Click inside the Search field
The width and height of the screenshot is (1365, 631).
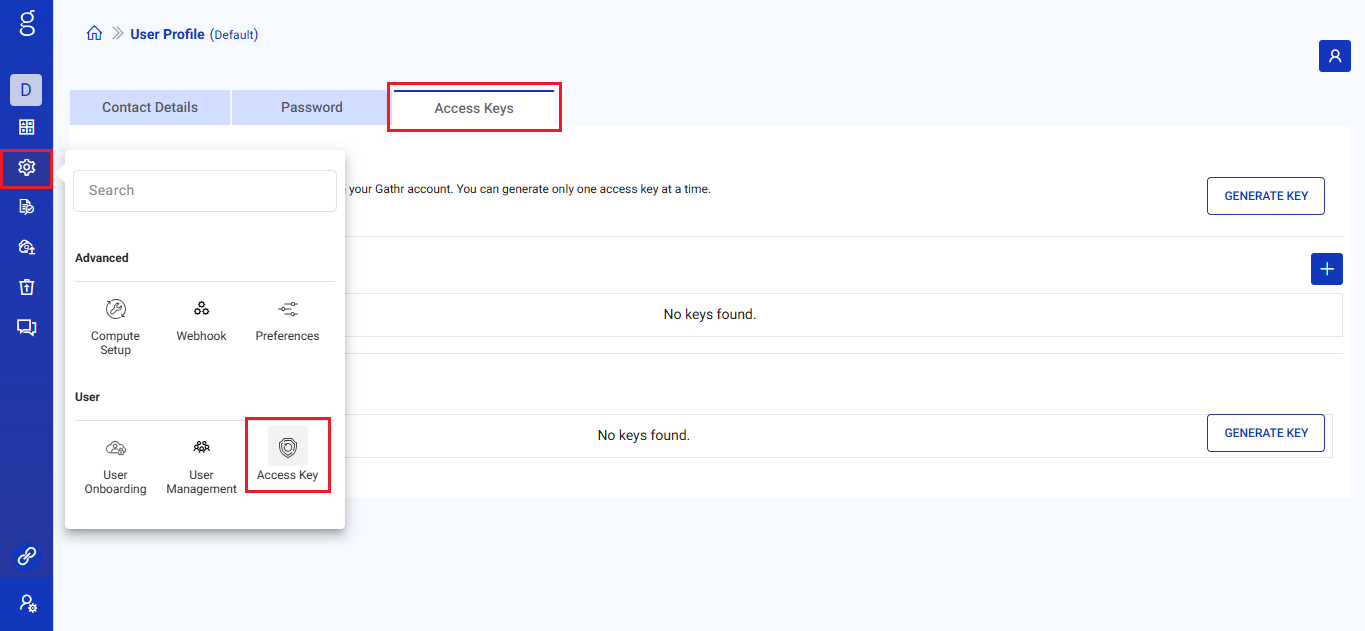(204, 190)
